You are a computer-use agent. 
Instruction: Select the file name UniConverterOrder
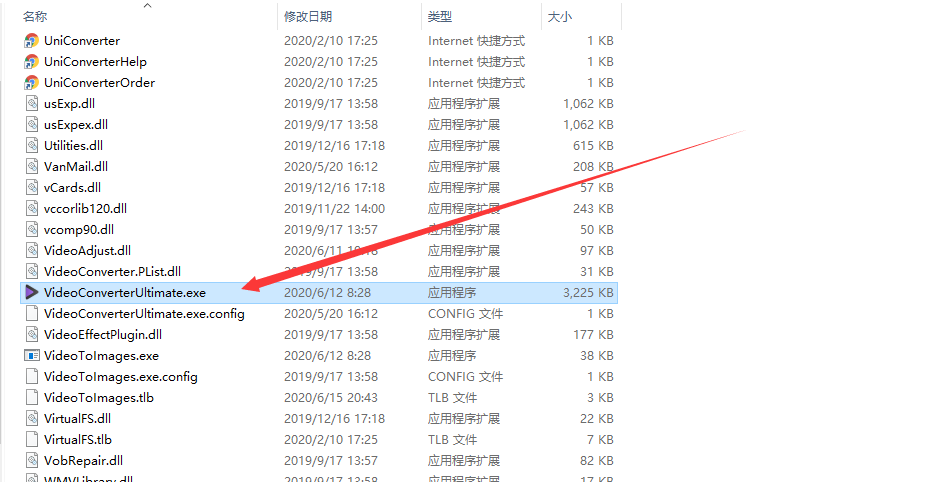point(99,83)
